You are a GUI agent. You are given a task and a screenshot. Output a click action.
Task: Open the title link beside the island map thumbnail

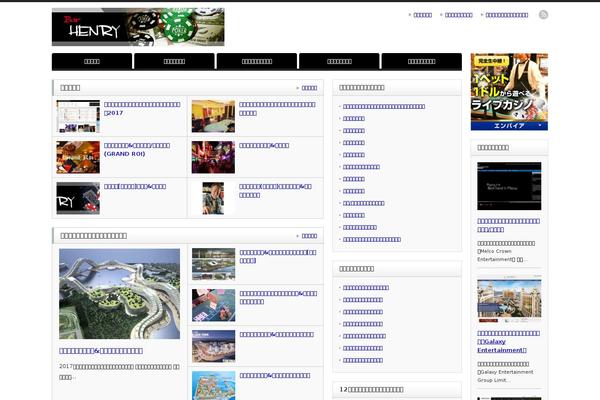coord(275,376)
